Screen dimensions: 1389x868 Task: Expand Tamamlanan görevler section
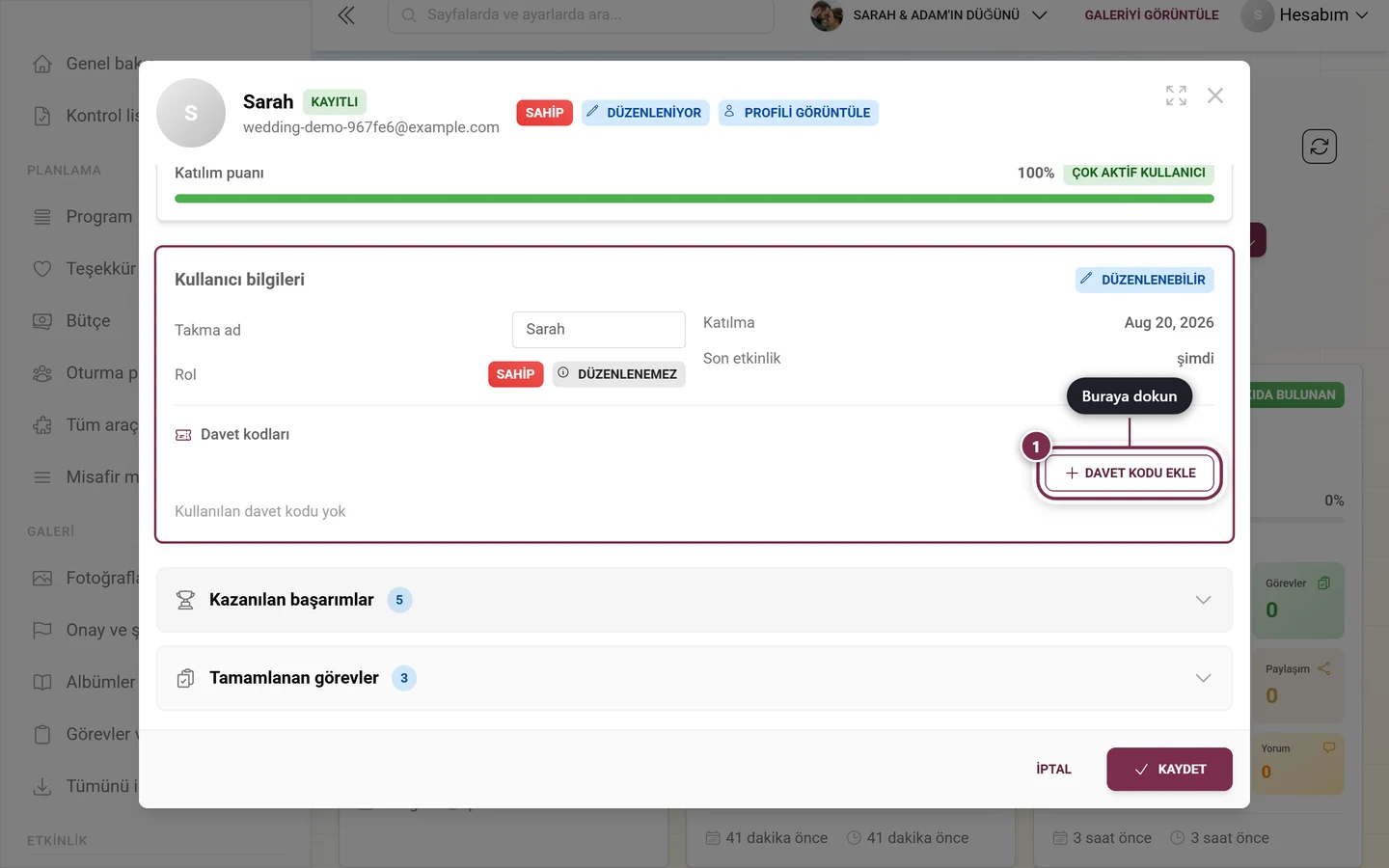point(694,678)
